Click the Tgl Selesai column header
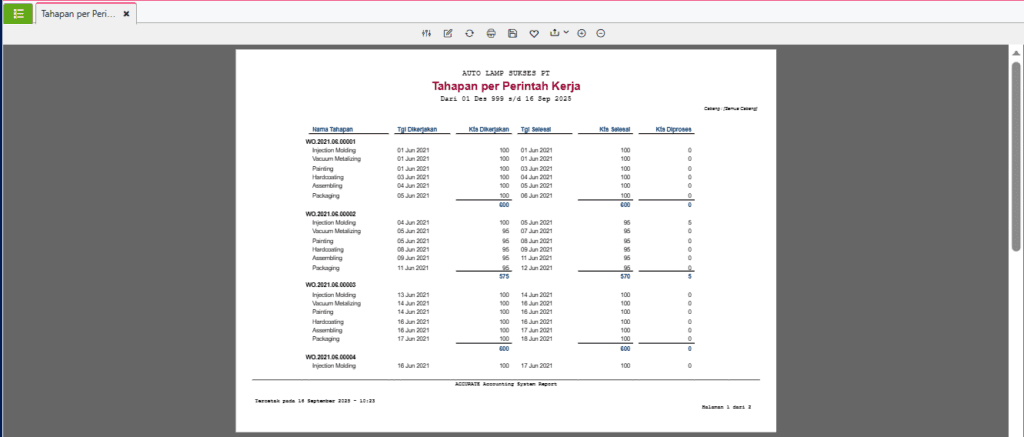This screenshot has width=1024, height=437. click(x=536, y=129)
